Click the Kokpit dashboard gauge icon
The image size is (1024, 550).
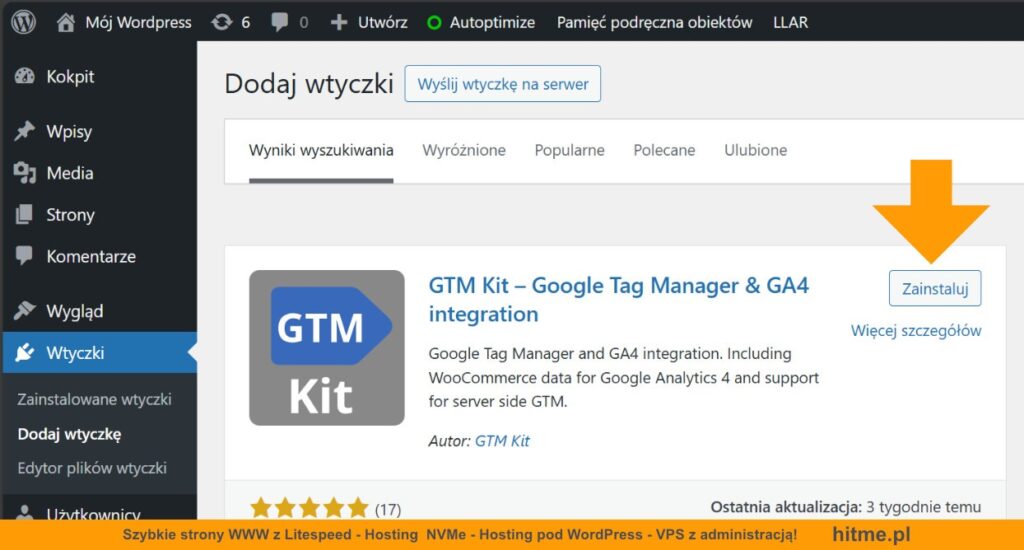pyautogui.click(x=24, y=76)
